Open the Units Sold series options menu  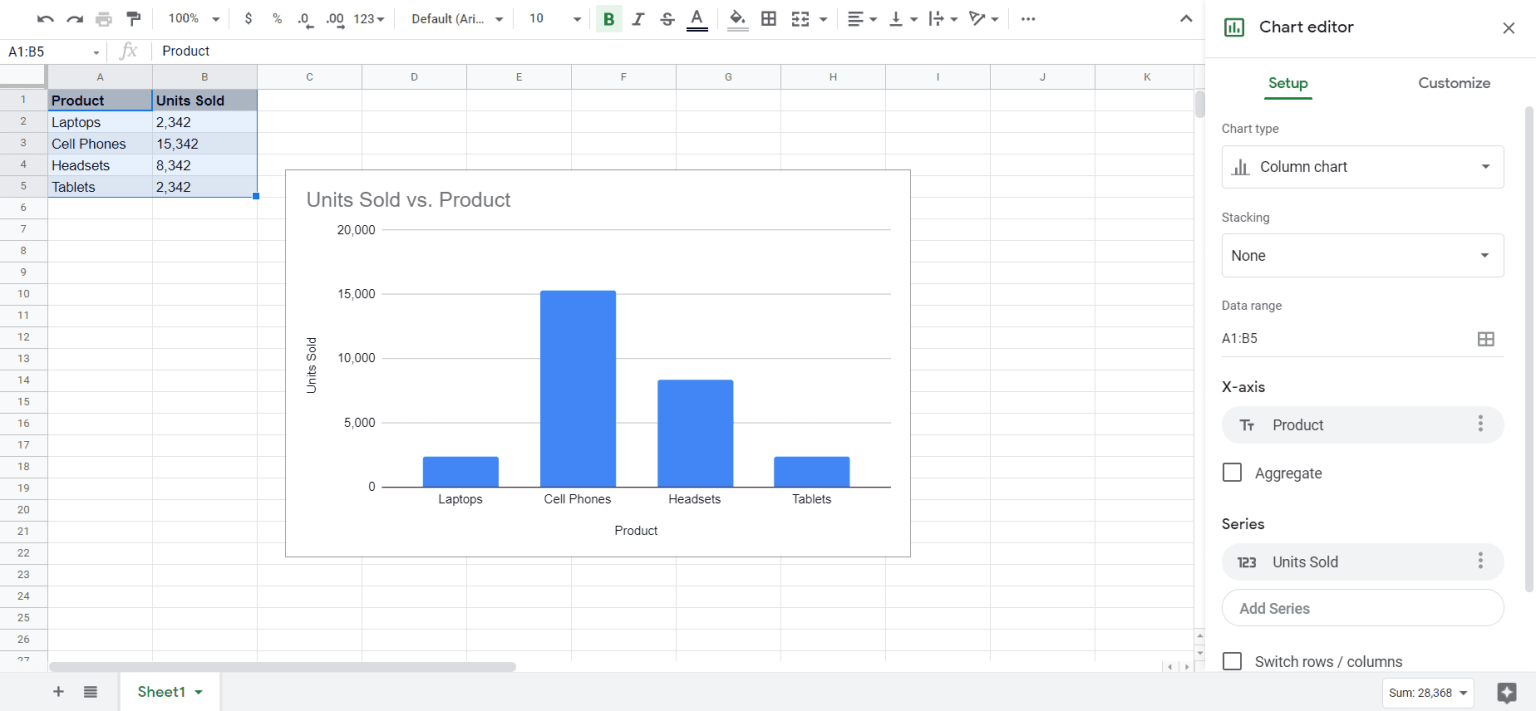pyautogui.click(x=1481, y=561)
